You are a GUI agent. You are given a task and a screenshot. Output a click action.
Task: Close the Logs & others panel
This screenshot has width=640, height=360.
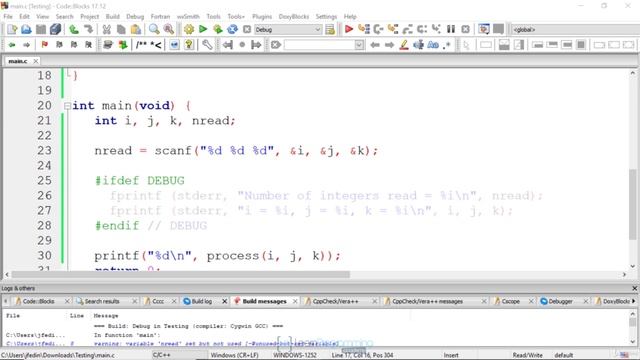(635, 288)
